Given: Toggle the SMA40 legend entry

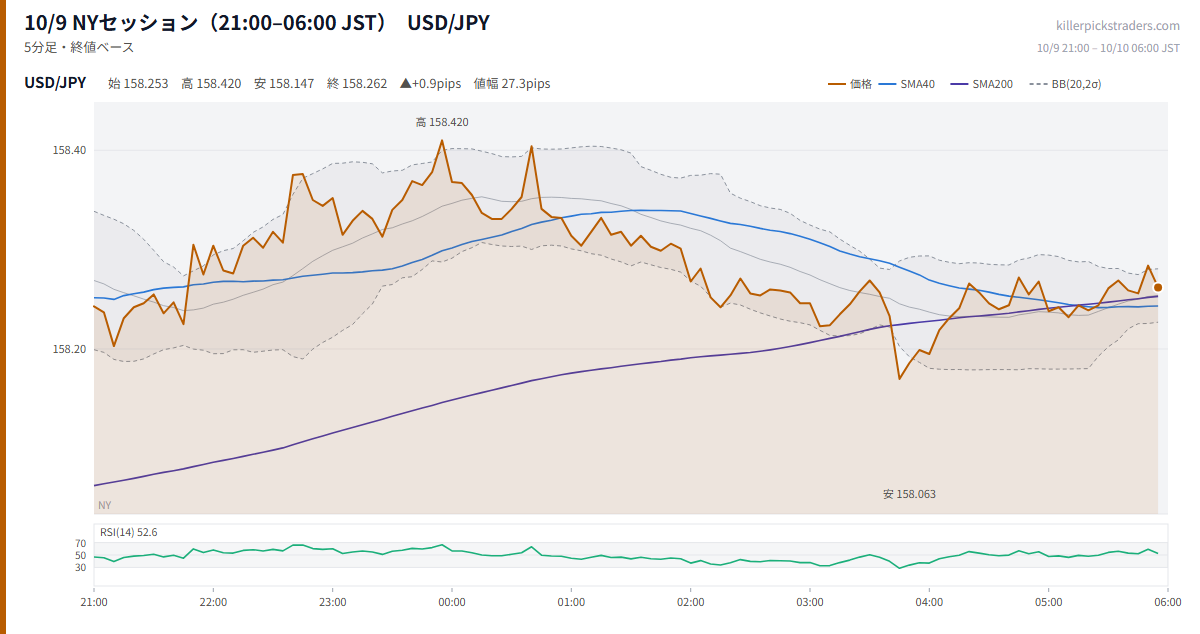Looking at the screenshot, I should [x=907, y=84].
